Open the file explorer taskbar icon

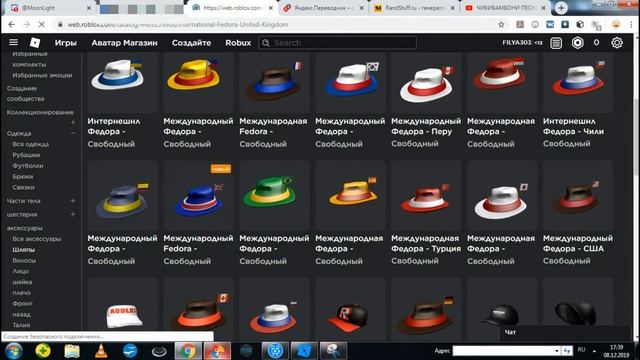(72, 351)
